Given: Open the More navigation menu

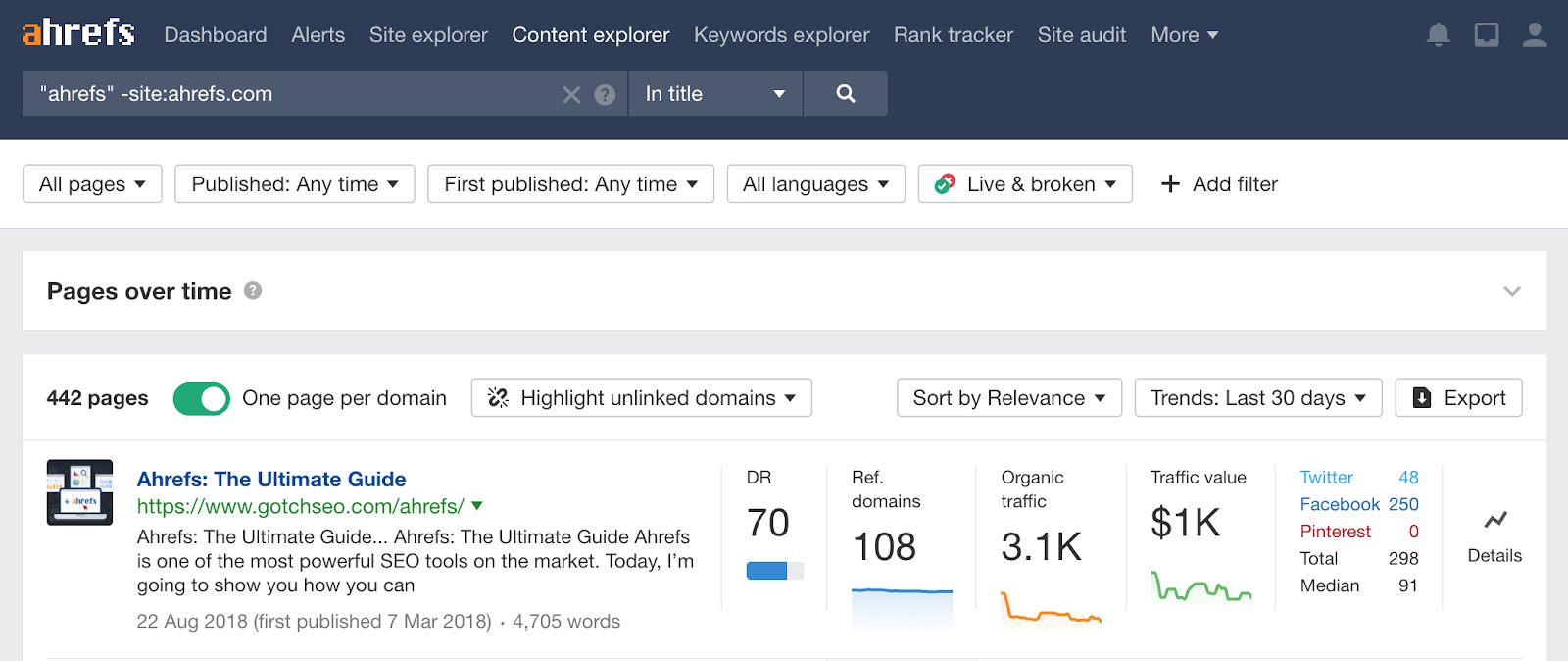Looking at the screenshot, I should click(x=1185, y=35).
